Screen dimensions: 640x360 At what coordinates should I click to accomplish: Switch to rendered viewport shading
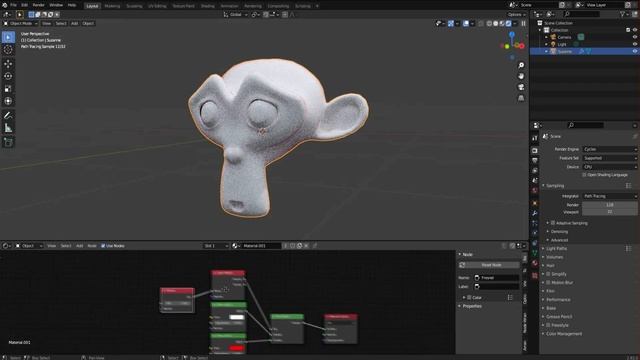click(509, 24)
